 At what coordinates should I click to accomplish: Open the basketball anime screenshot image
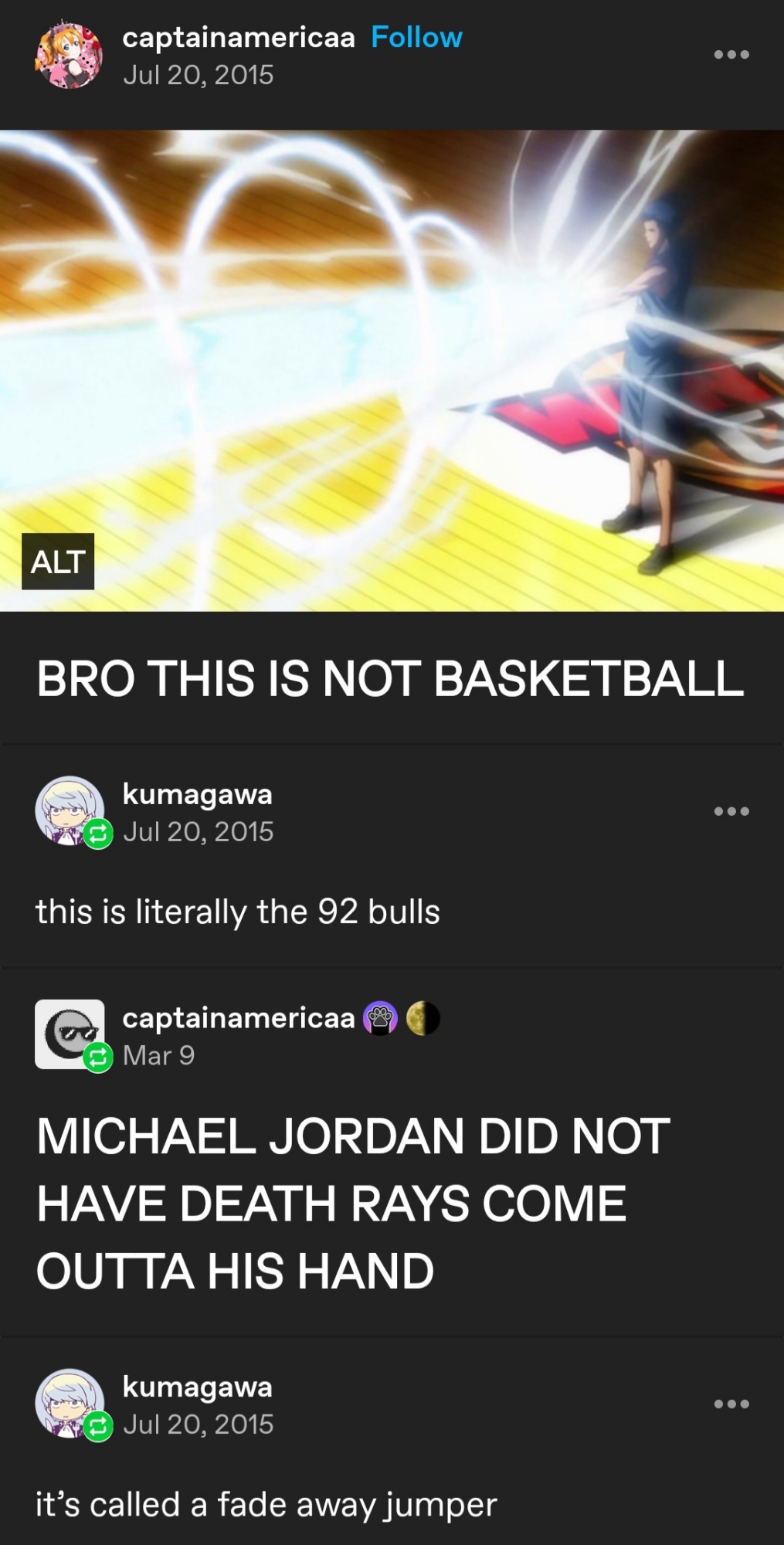392,371
